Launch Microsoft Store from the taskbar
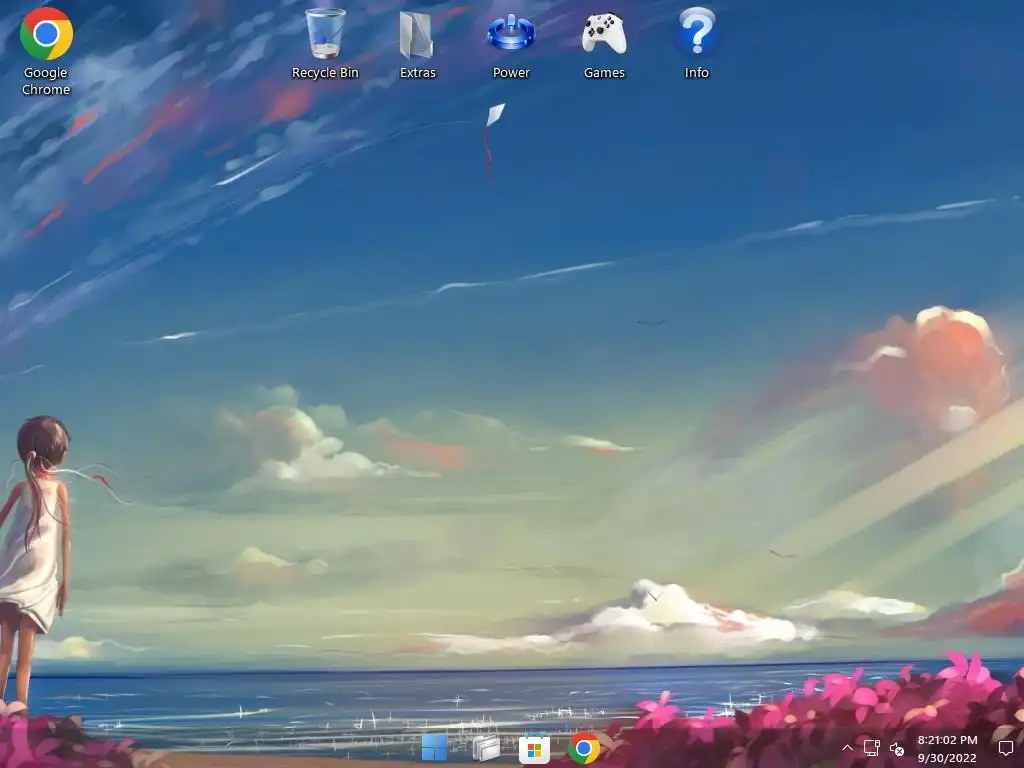Image resolution: width=1024 pixels, height=768 pixels. (534, 748)
